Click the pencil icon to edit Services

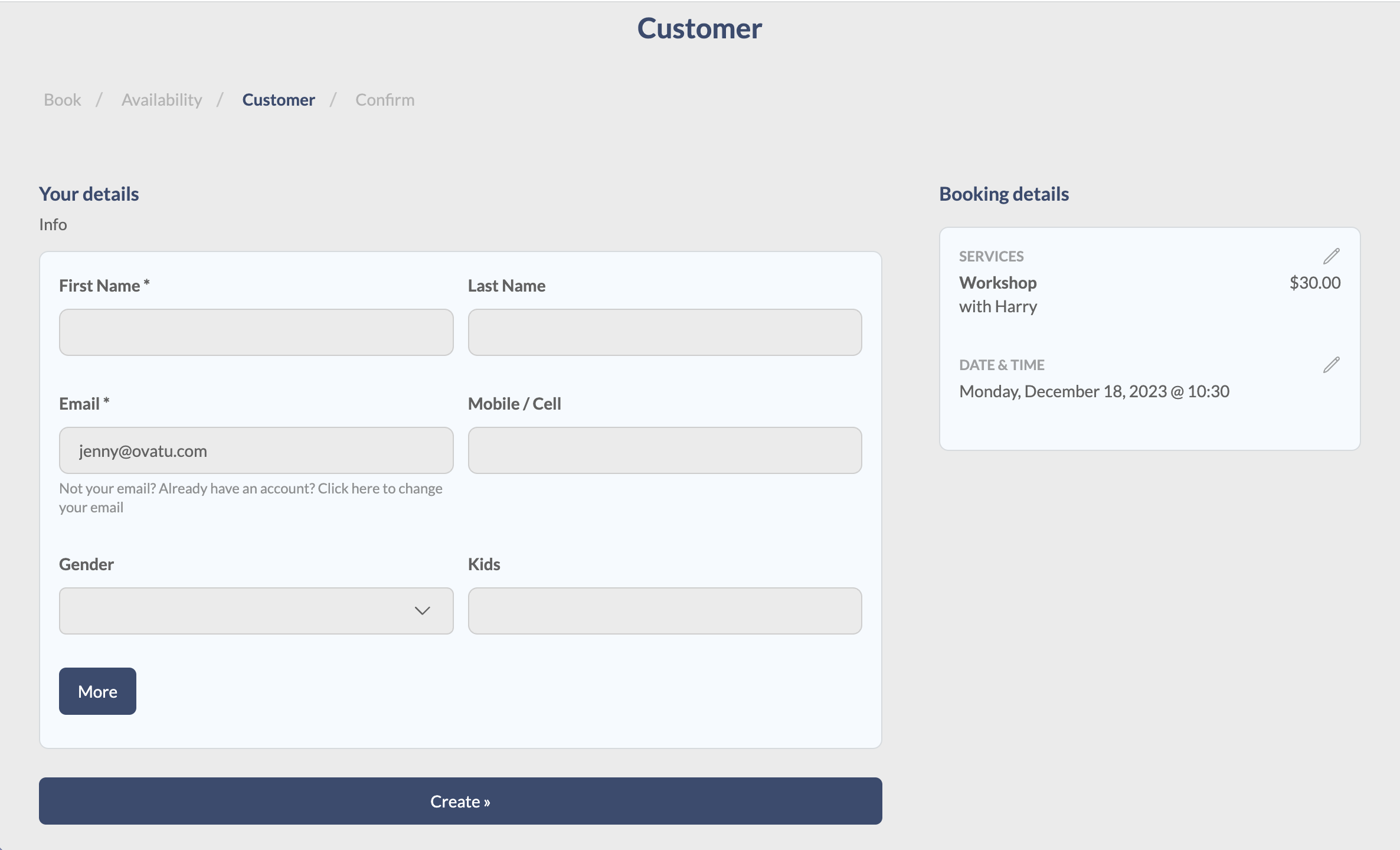(x=1332, y=256)
